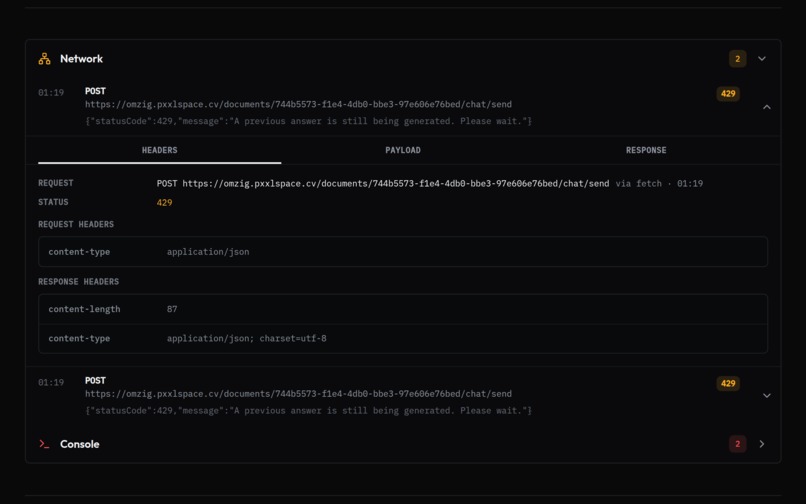Click the response content-type header key
This screenshot has height=504, width=806.
79,338
